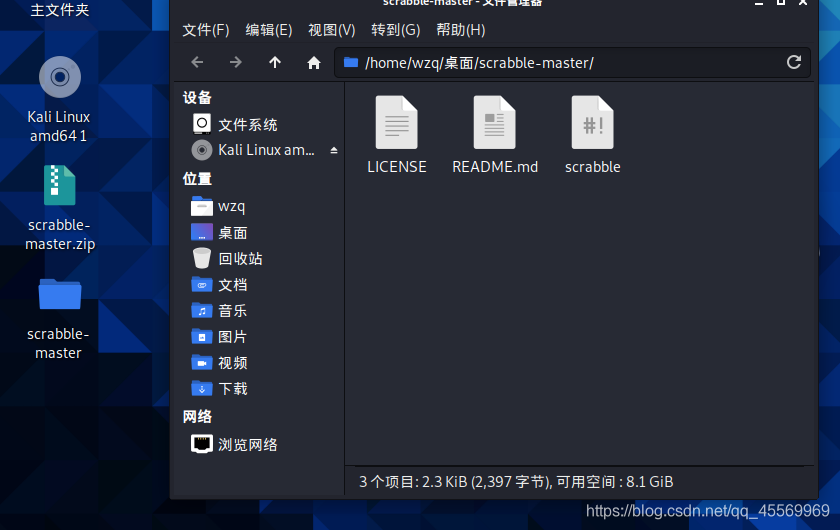Select the scrabble-master folder on desktop
This screenshot has height=530, width=840.
click(x=59, y=294)
